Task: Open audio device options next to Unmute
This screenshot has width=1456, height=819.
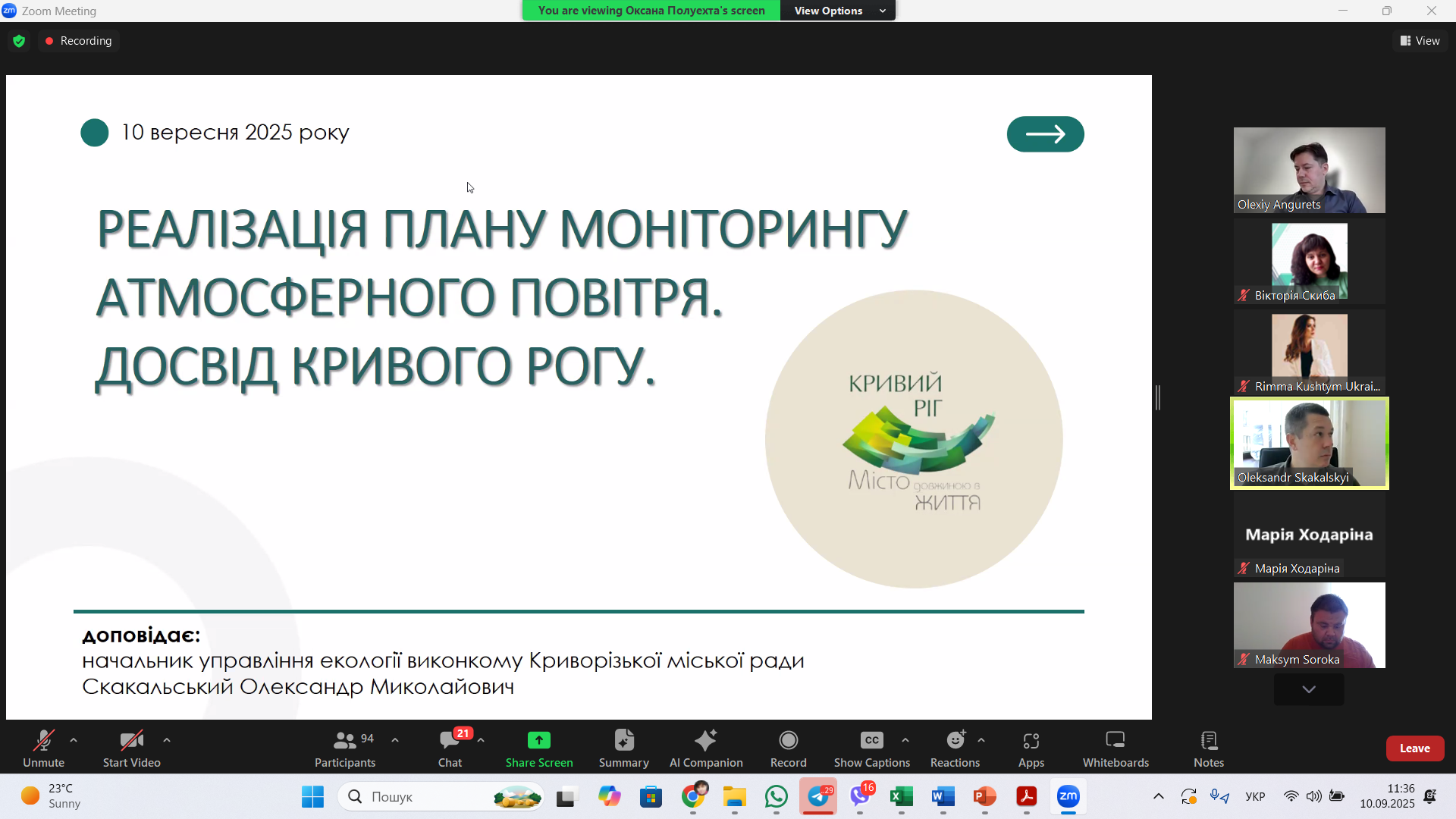Action: click(73, 740)
